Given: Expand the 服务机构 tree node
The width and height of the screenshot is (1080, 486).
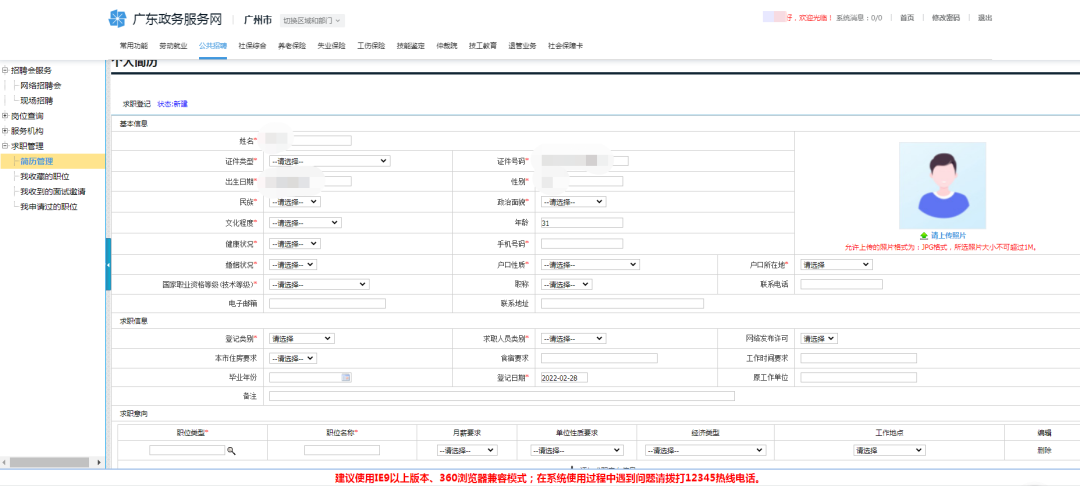Looking at the screenshot, I should 5,131.
